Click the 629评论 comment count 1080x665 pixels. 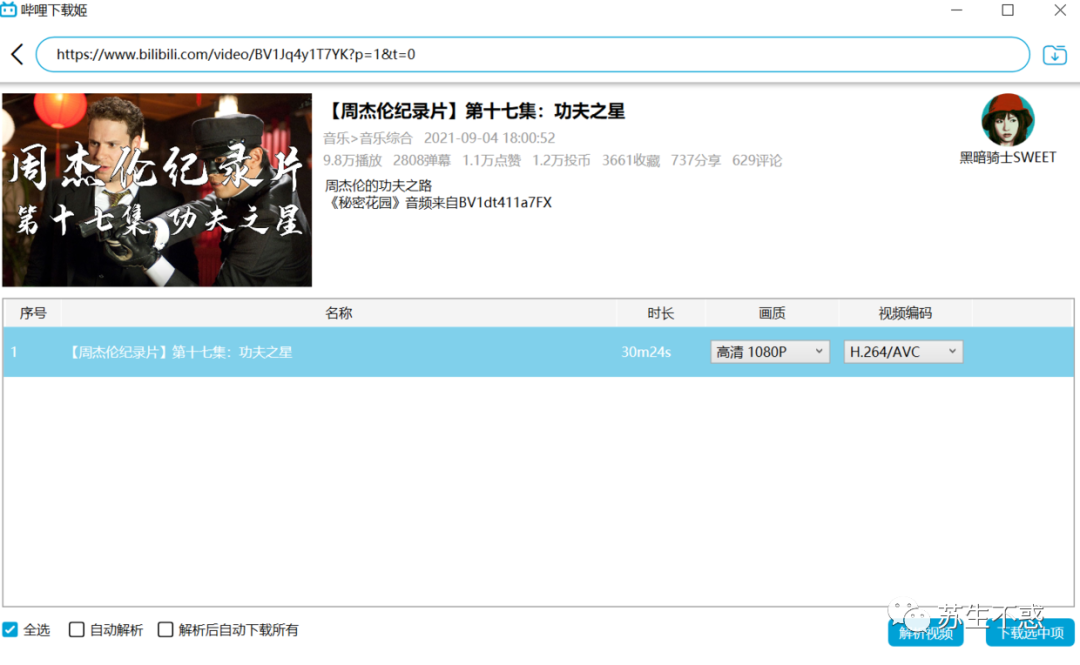point(757,161)
